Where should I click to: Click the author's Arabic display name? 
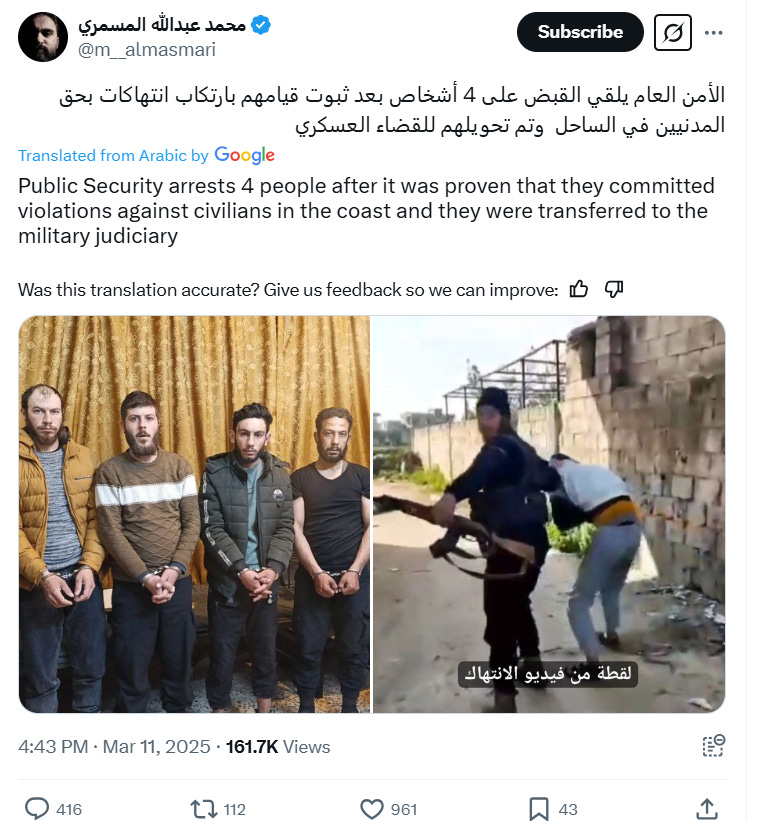tap(162, 25)
